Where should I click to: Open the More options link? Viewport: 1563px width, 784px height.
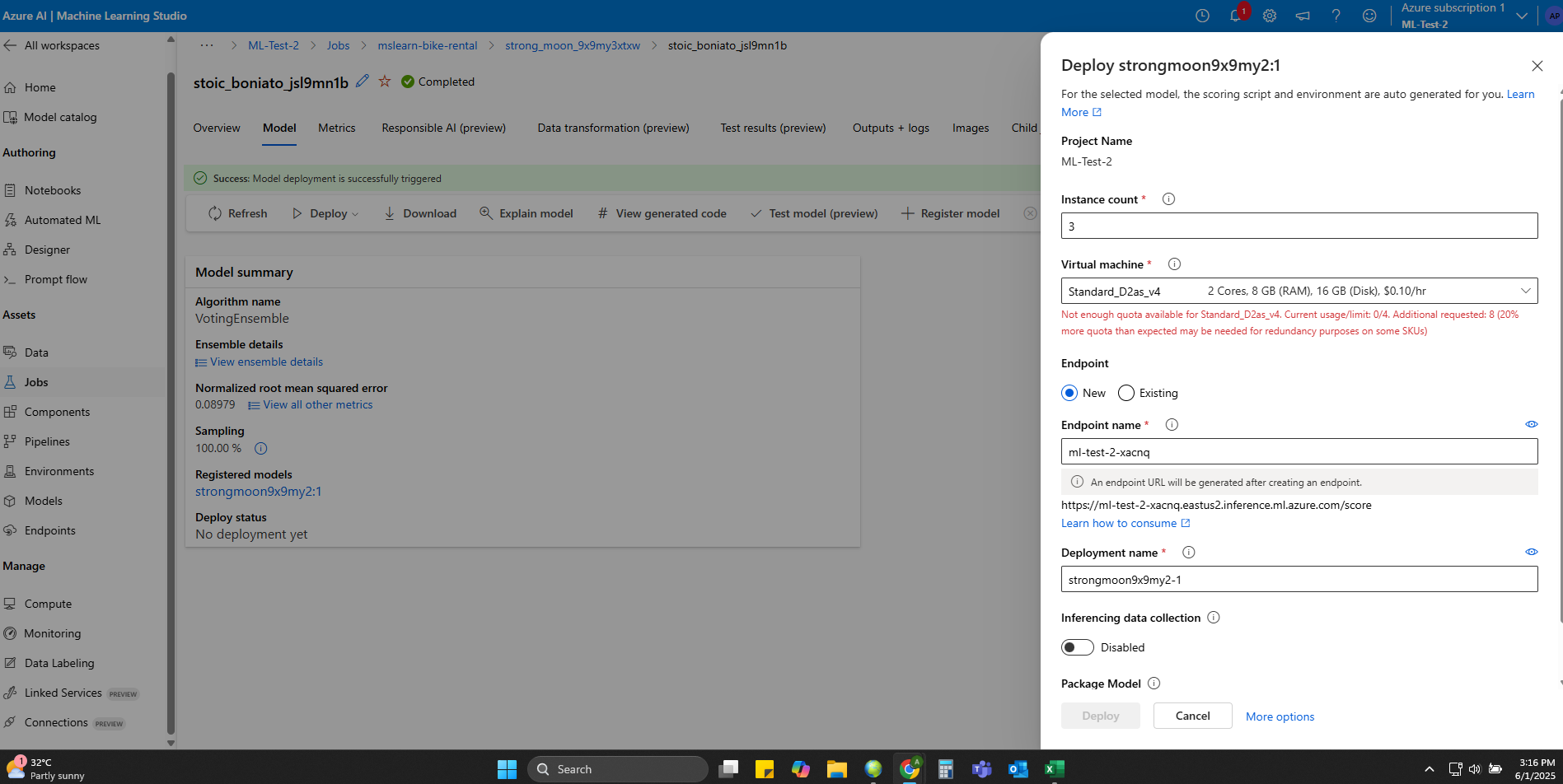pos(1280,716)
